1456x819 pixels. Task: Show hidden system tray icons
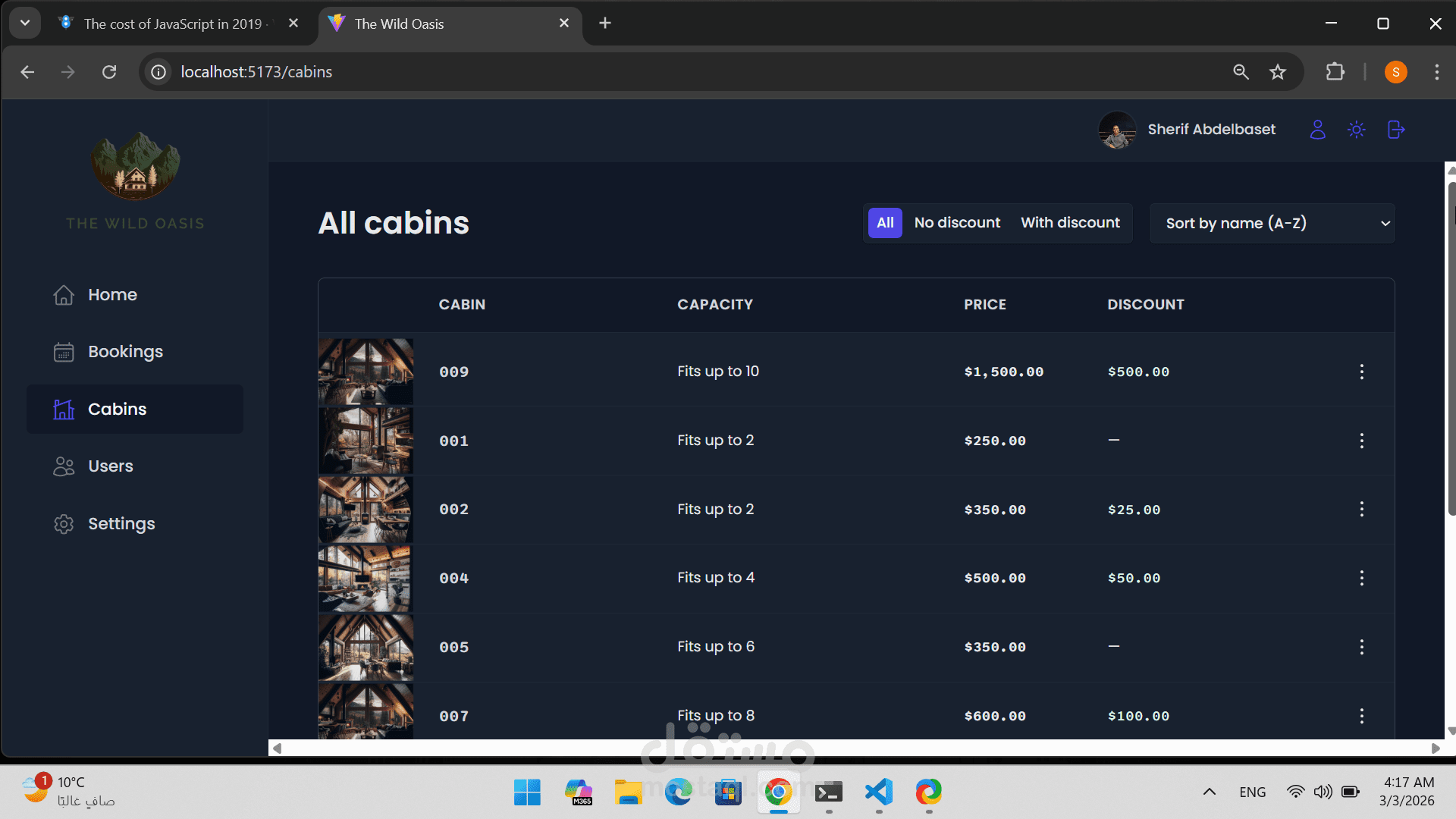1210,792
